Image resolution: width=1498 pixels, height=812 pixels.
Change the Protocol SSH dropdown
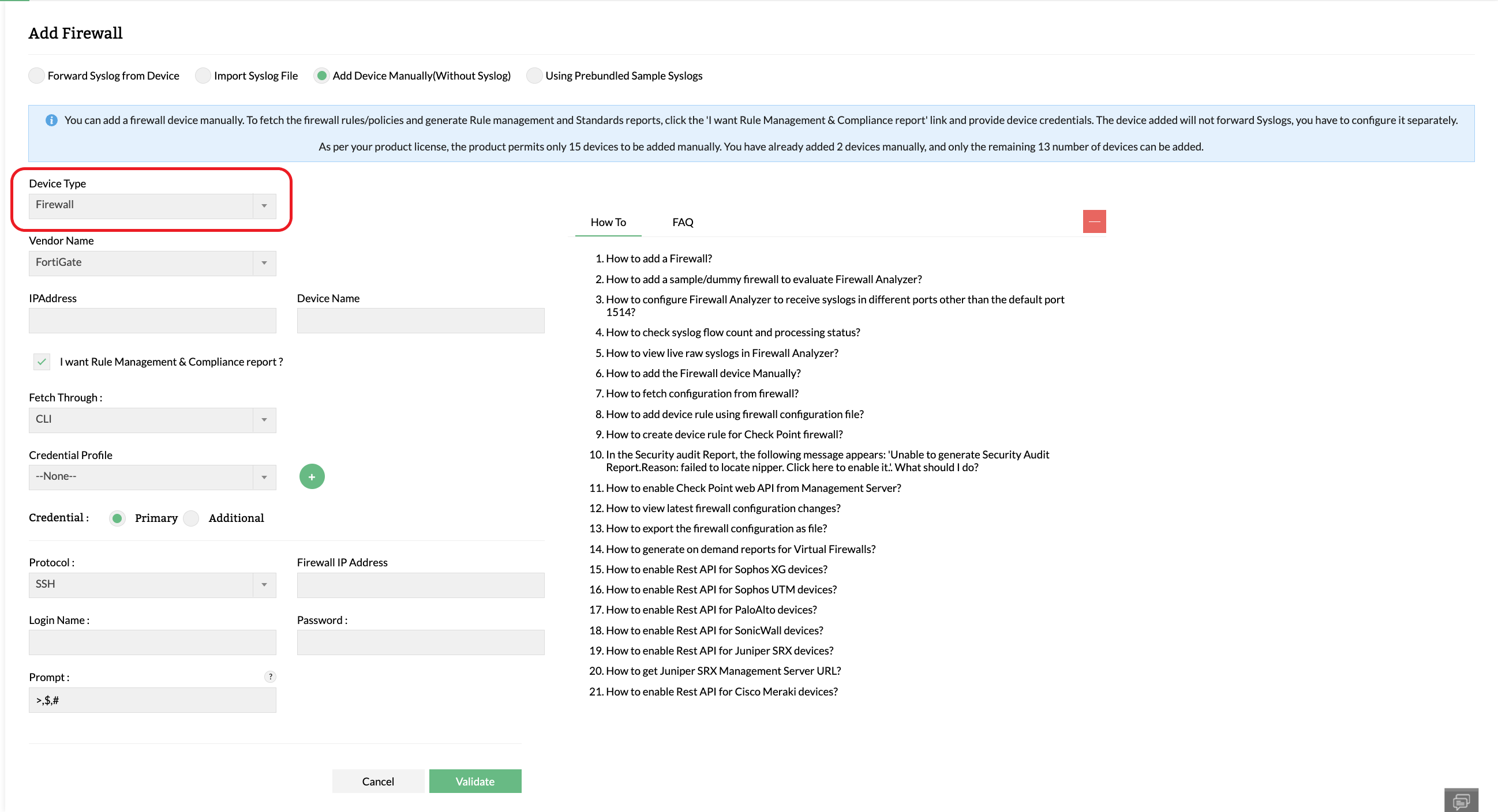tap(152, 585)
